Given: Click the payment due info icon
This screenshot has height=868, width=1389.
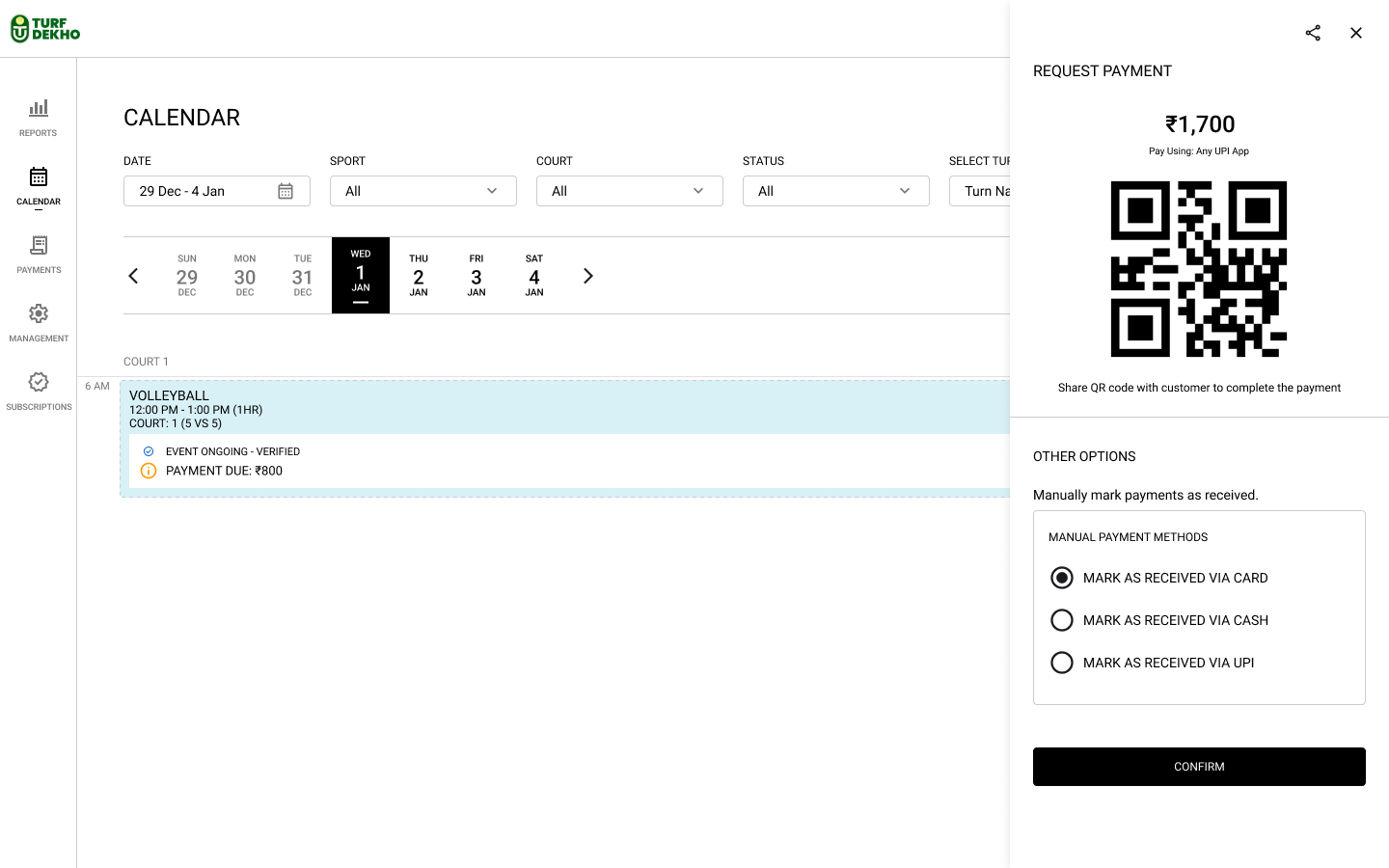Looking at the screenshot, I should [x=149, y=471].
